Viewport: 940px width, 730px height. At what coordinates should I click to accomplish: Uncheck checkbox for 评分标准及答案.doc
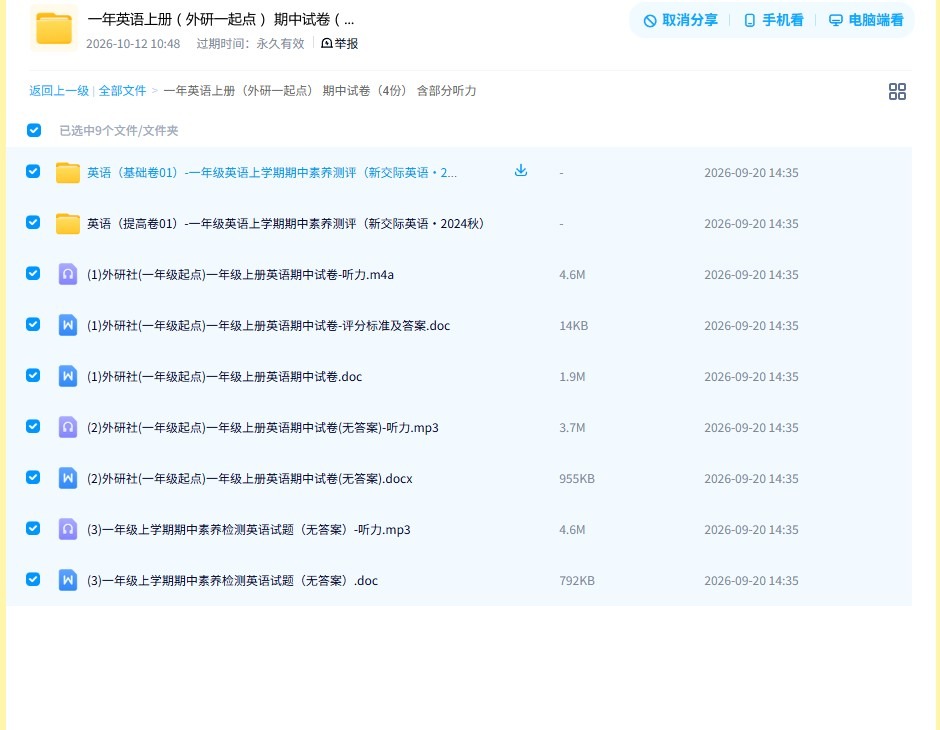tap(33, 324)
